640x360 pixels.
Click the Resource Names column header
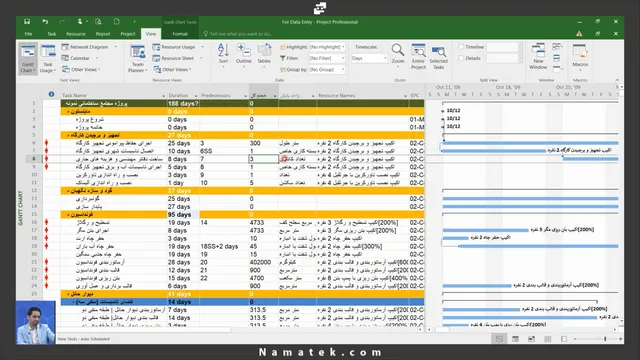pyautogui.click(x=337, y=96)
